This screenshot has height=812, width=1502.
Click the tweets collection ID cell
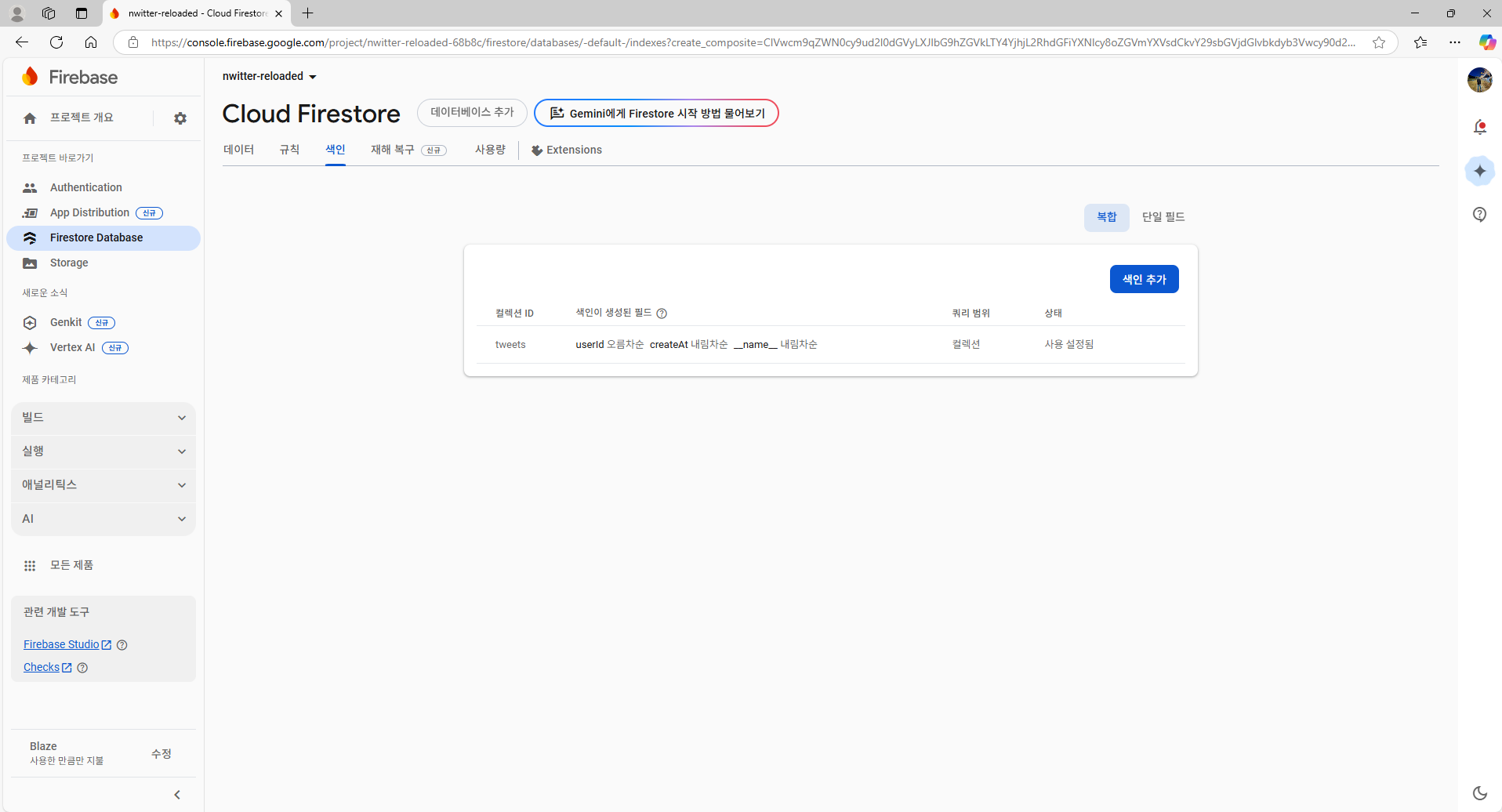point(510,345)
